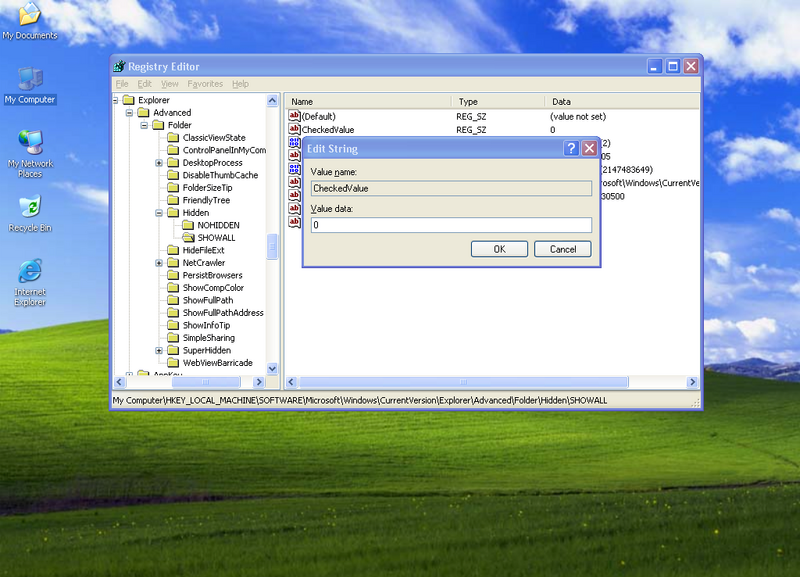Click the tree pane horizontal scrollbar thumb

pos(206,382)
